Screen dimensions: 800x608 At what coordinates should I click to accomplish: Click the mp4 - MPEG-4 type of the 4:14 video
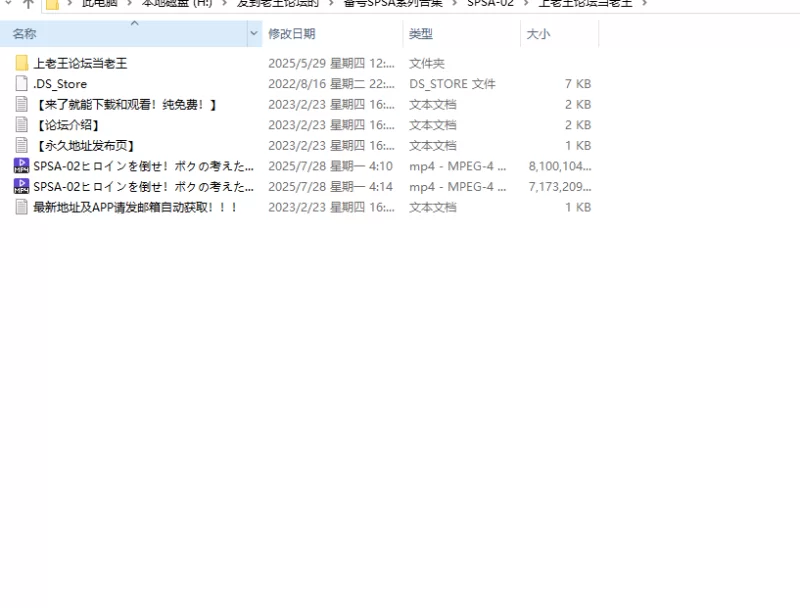[x=458, y=187]
